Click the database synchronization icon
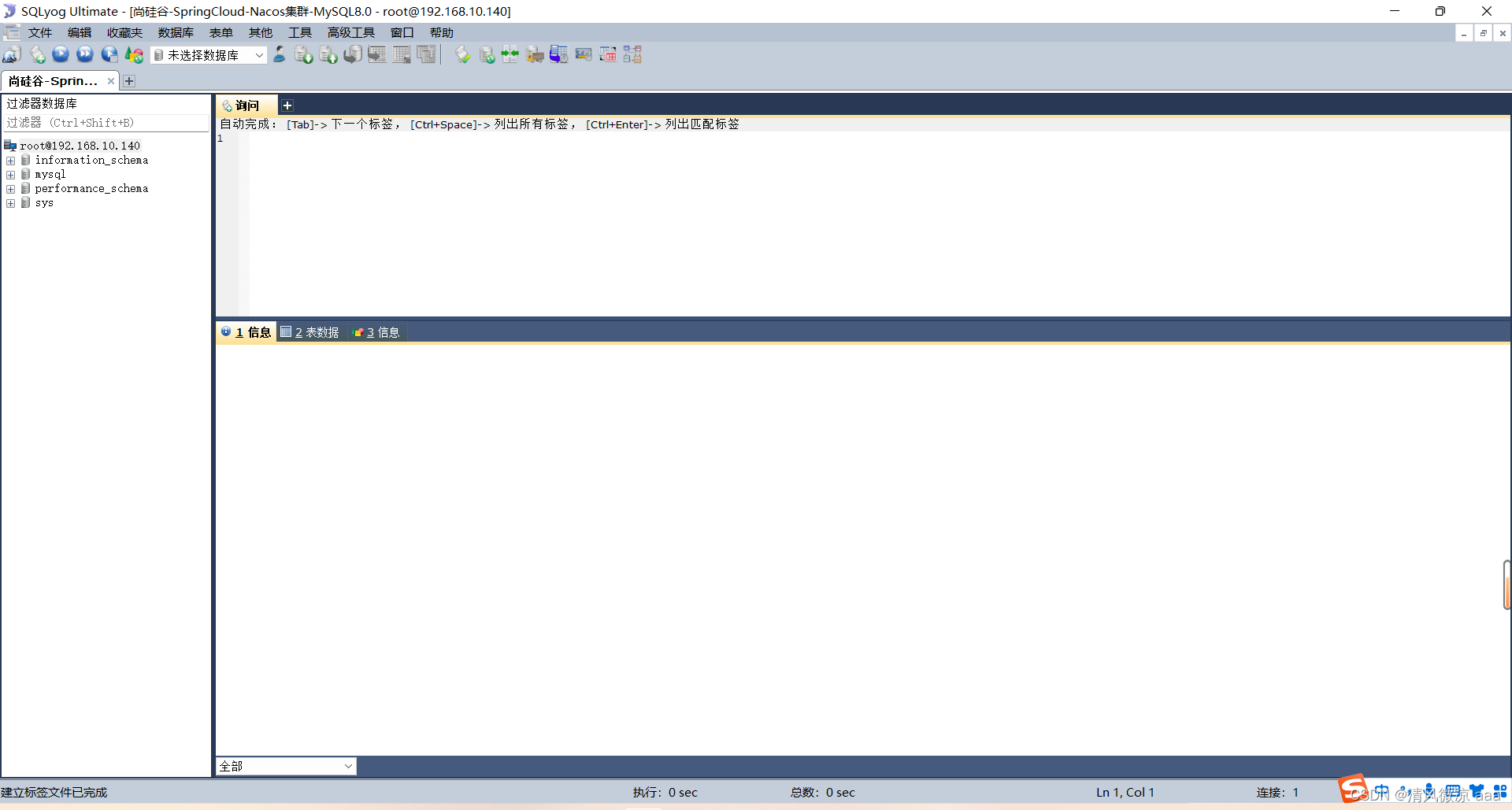The width and height of the screenshot is (1512, 810). [x=487, y=54]
